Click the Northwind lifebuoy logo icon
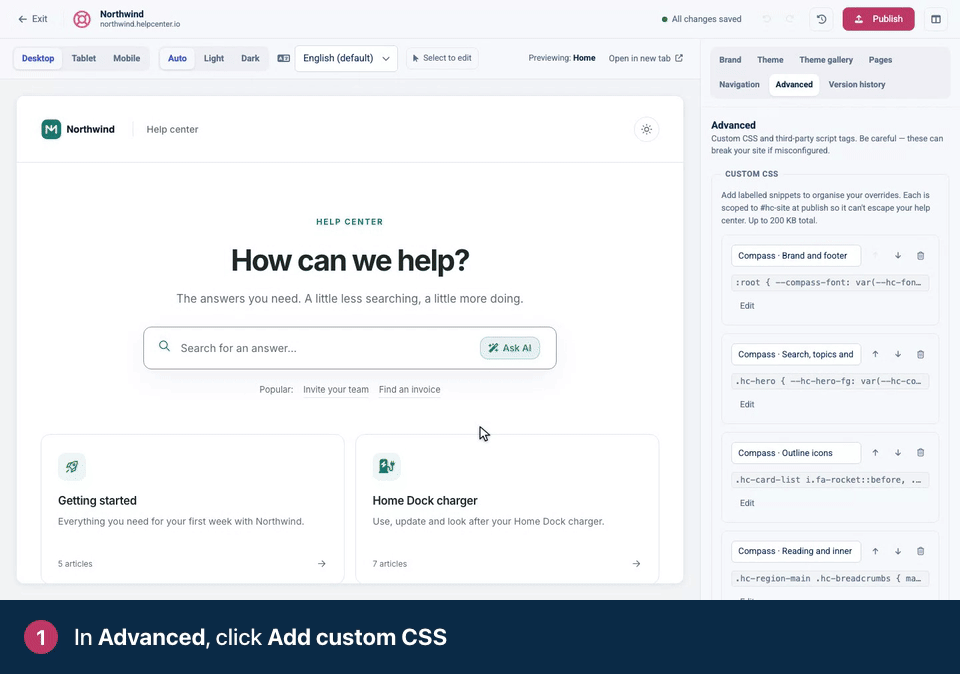The image size is (960, 674). [x=82, y=19]
